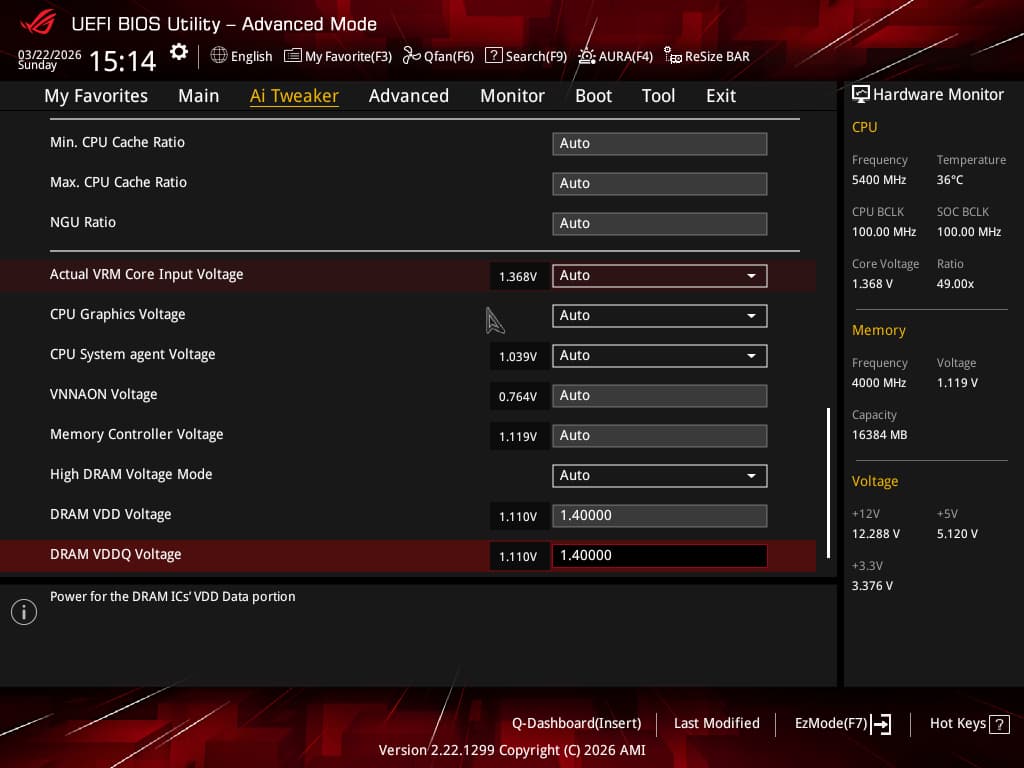
Task: Open Q-Dashboard(Insert)
Action: tap(576, 724)
